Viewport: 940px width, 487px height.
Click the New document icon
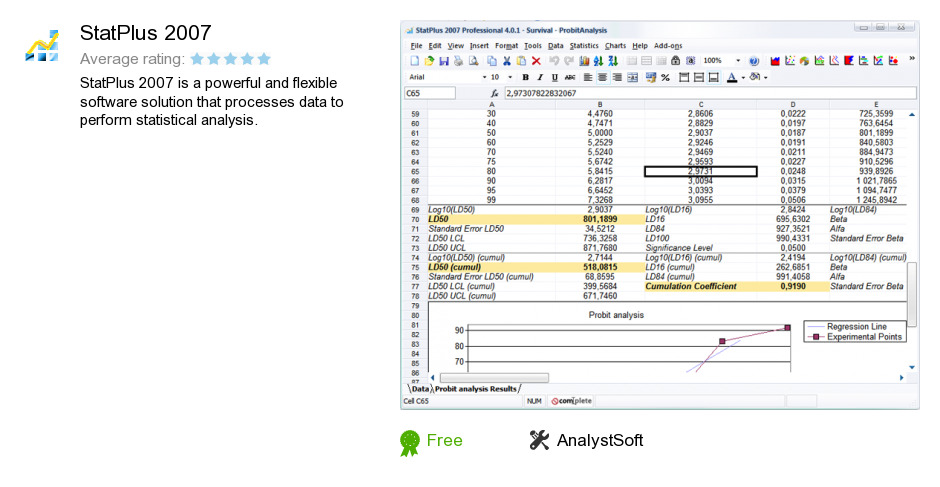[415, 61]
